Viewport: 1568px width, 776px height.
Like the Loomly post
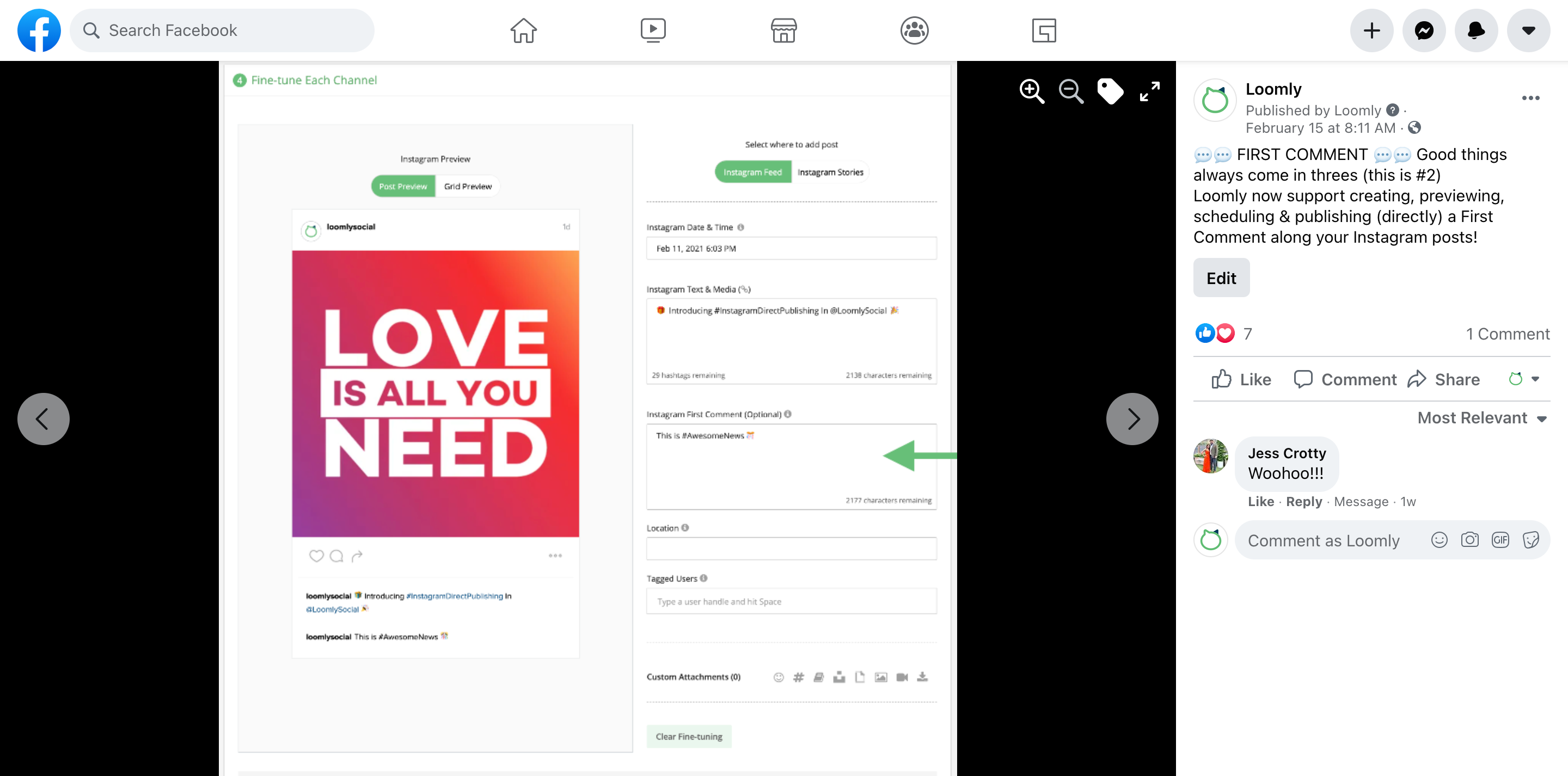1241,379
